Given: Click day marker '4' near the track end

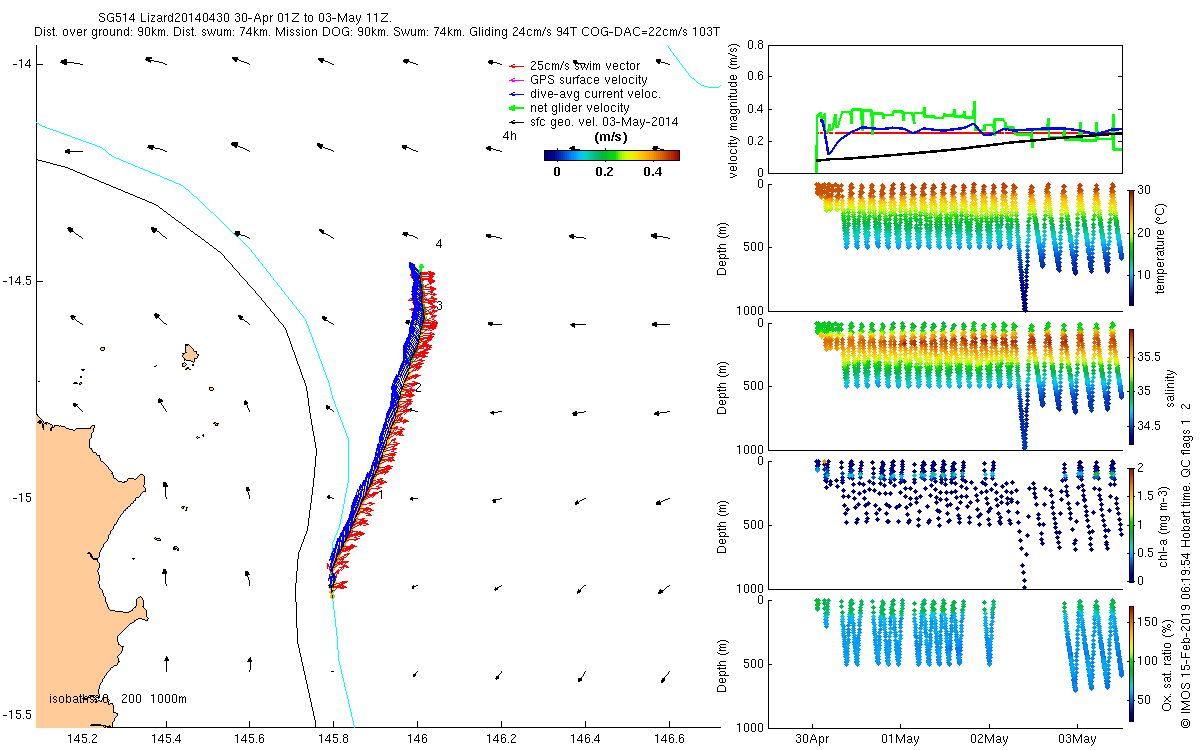Looking at the screenshot, I should pyautogui.click(x=439, y=244).
